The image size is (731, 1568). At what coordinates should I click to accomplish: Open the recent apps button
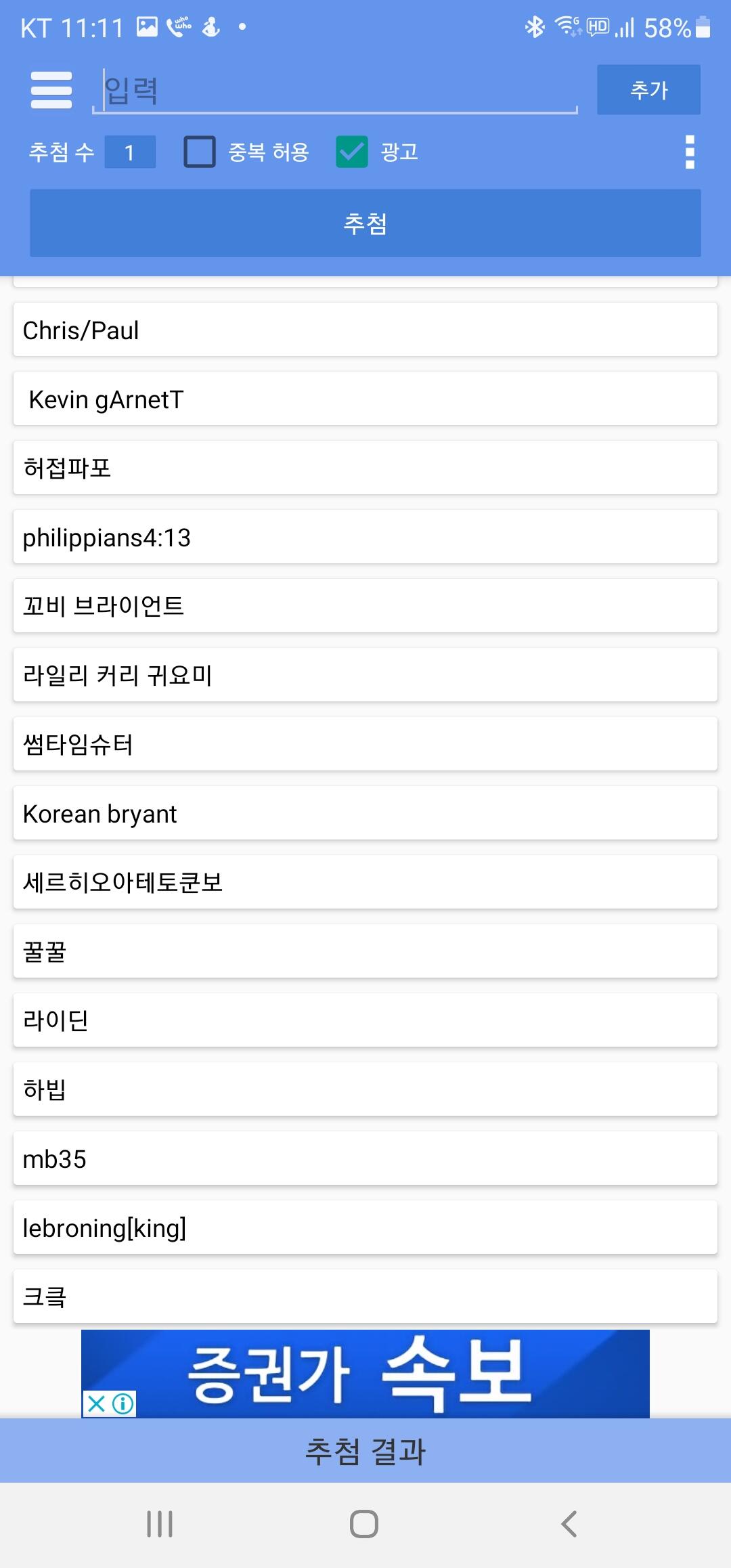point(160,1524)
